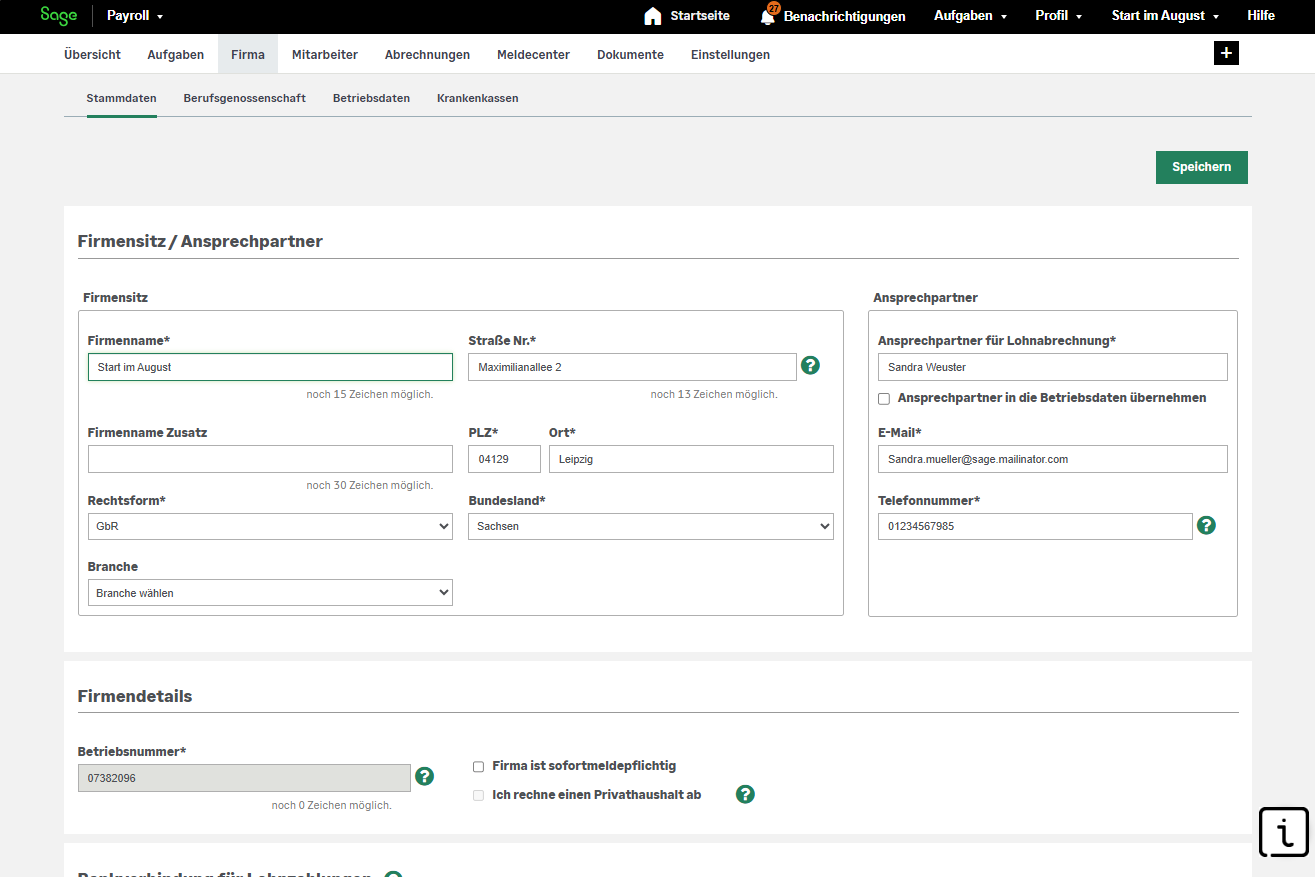Viewport: 1315px width, 877px height.
Task: Go to the Abrechnungen section
Action: pos(427,55)
